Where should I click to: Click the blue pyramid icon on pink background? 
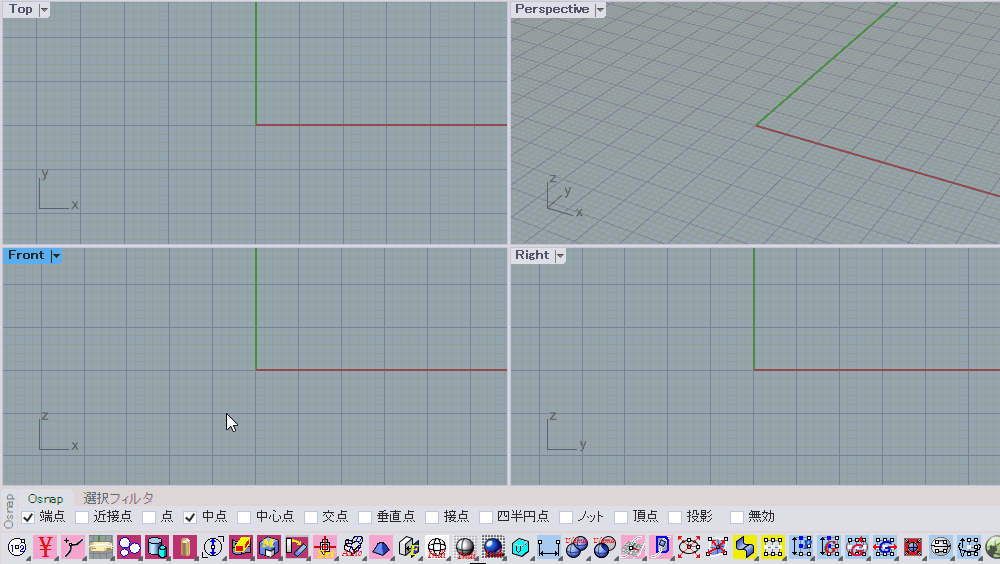click(381, 547)
